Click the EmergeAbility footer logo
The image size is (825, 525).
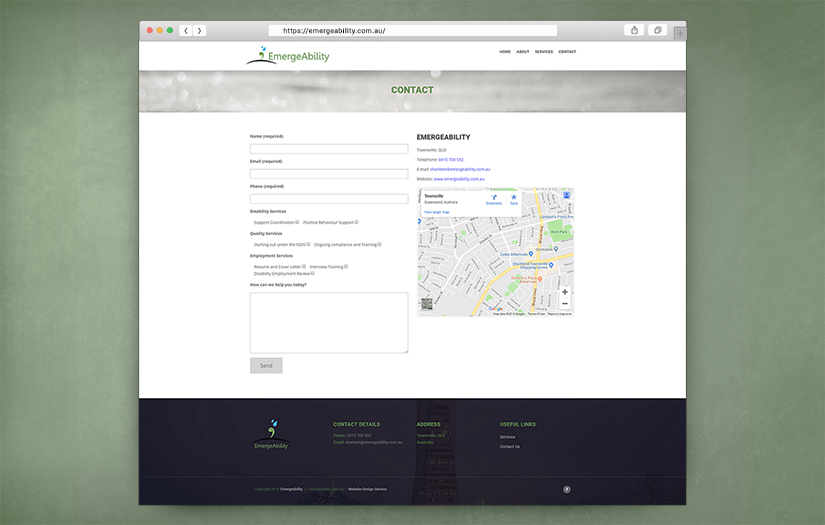pyautogui.click(x=271, y=434)
